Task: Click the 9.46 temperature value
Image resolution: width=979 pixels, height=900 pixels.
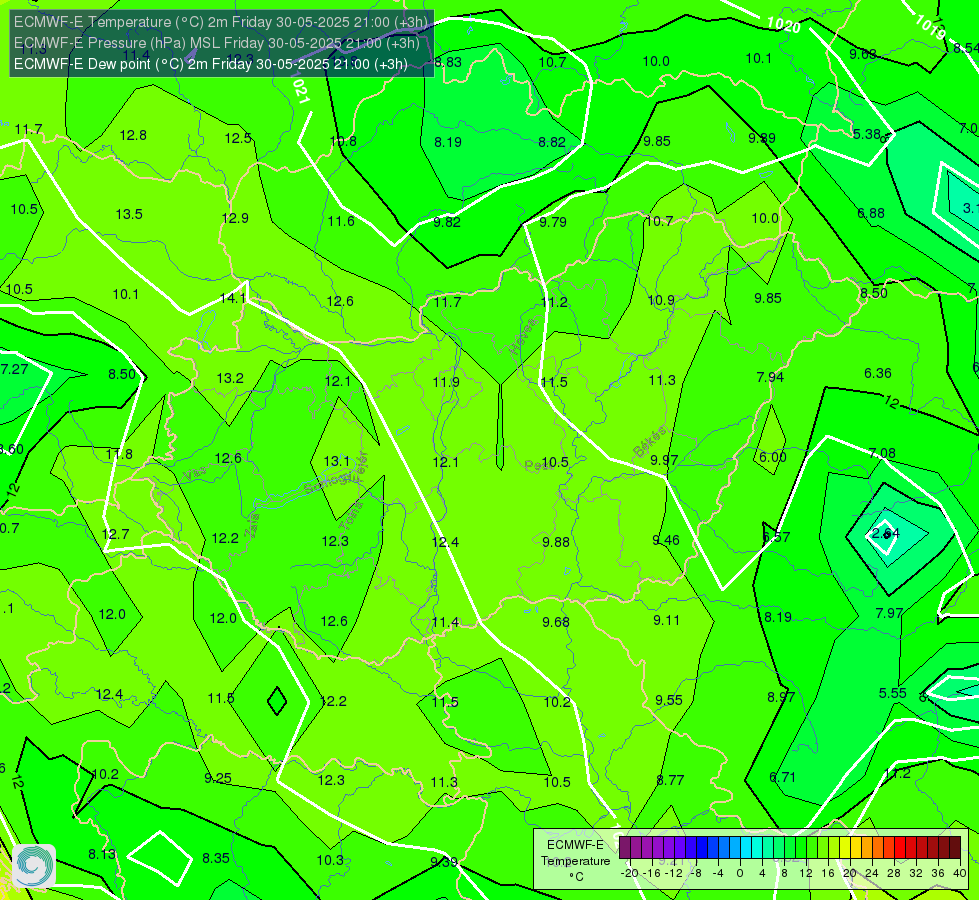Action: tap(666, 540)
